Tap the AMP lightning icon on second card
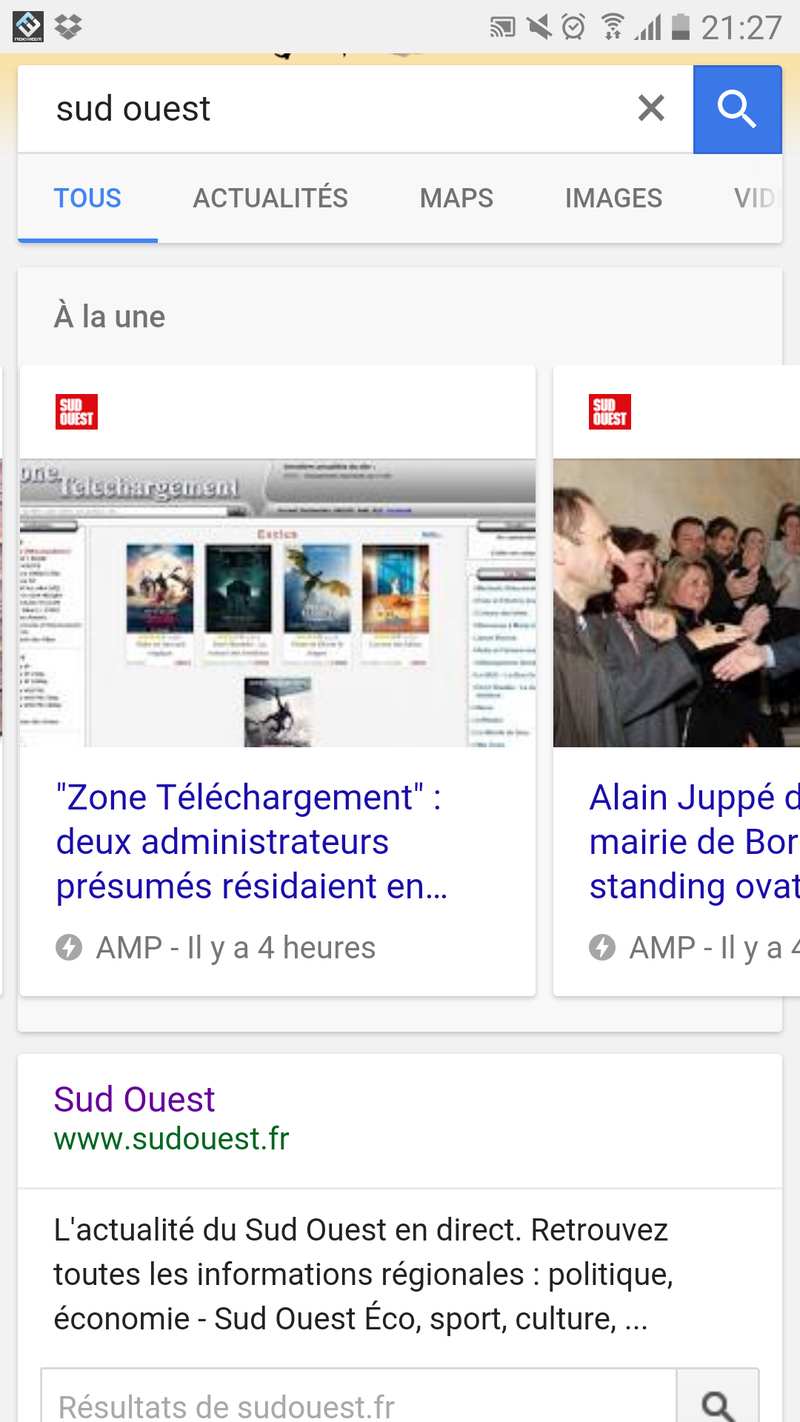The width and height of the screenshot is (800, 1422). [x=602, y=947]
